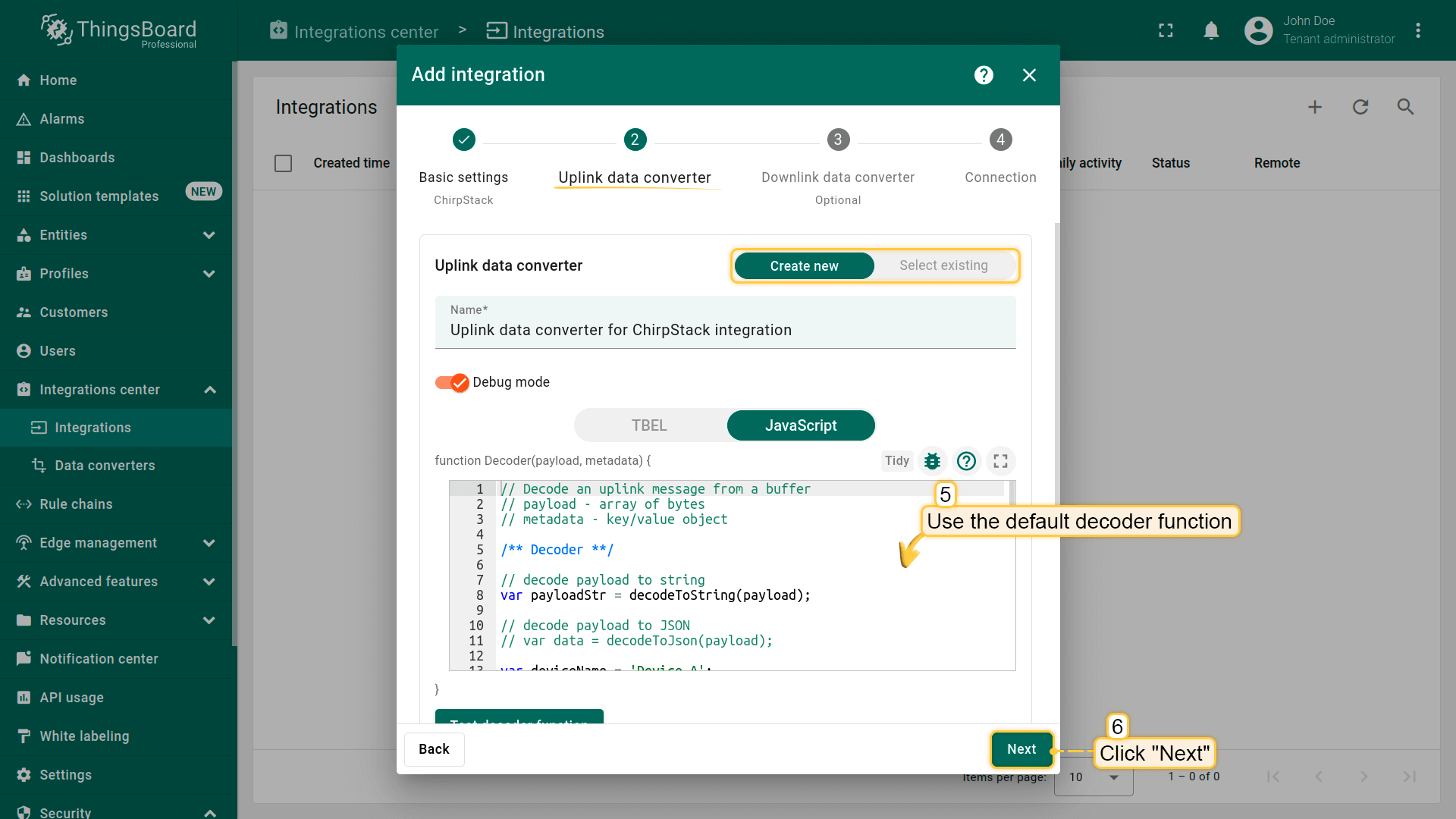This screenshot has height=819, width=1456.
Task: Open Data converters in the sidebar
Action: click(115, 466)
